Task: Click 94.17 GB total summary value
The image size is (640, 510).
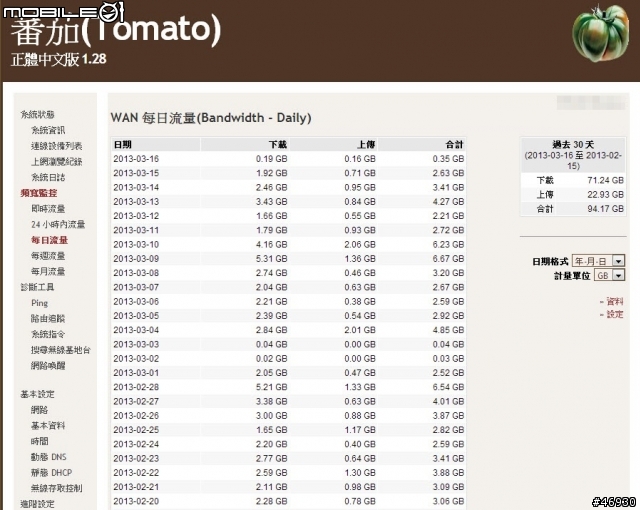Action: click(605, 209)
